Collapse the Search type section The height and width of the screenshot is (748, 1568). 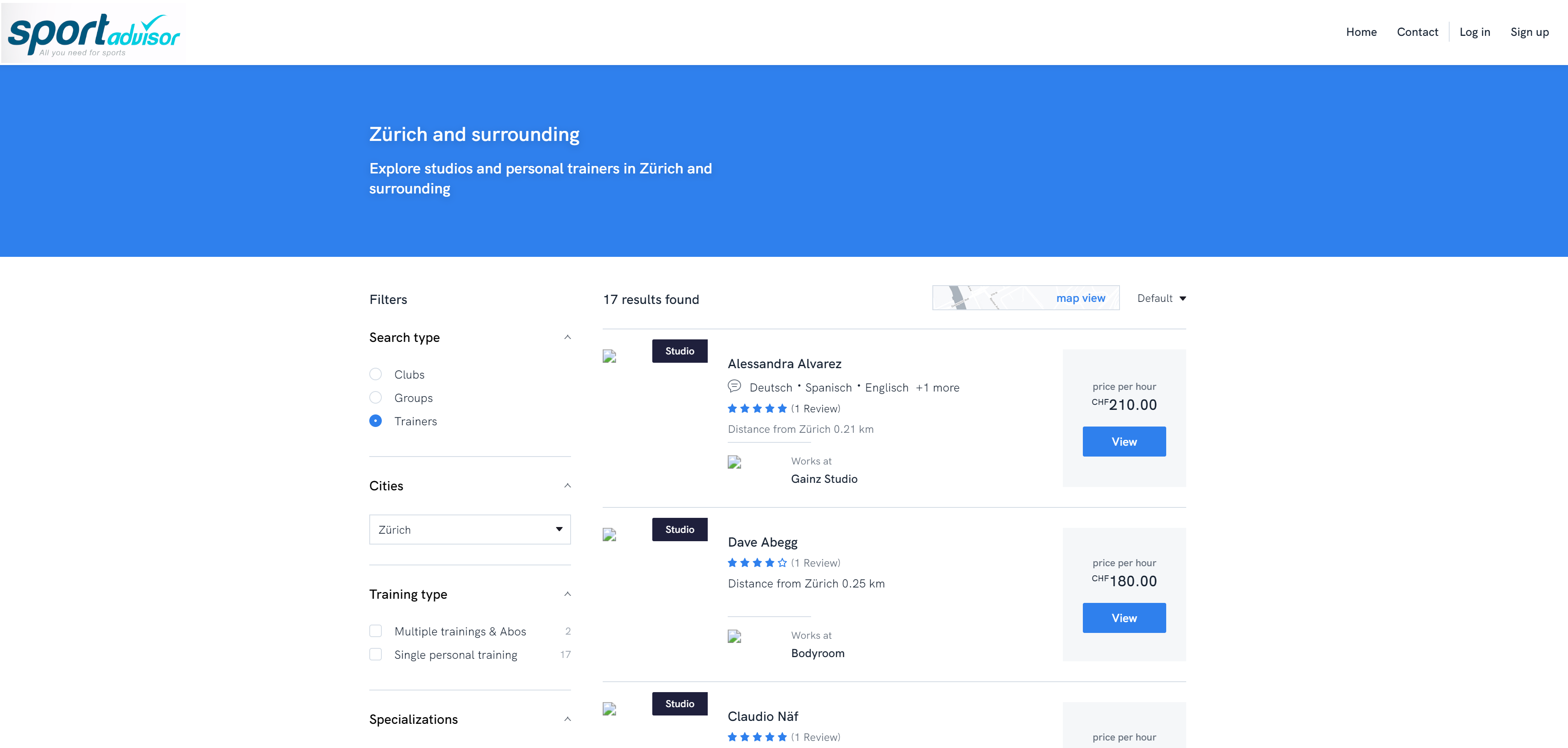pos(567,337)
